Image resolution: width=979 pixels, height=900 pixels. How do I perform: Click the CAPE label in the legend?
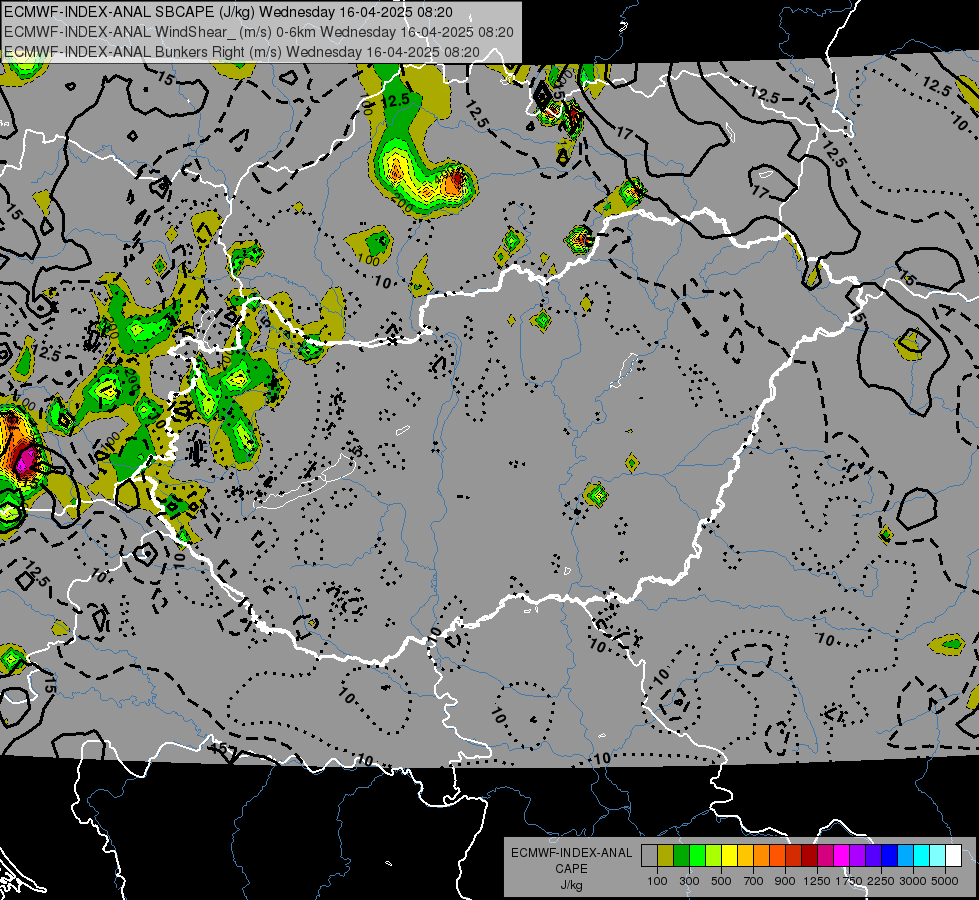coord(571,869)
